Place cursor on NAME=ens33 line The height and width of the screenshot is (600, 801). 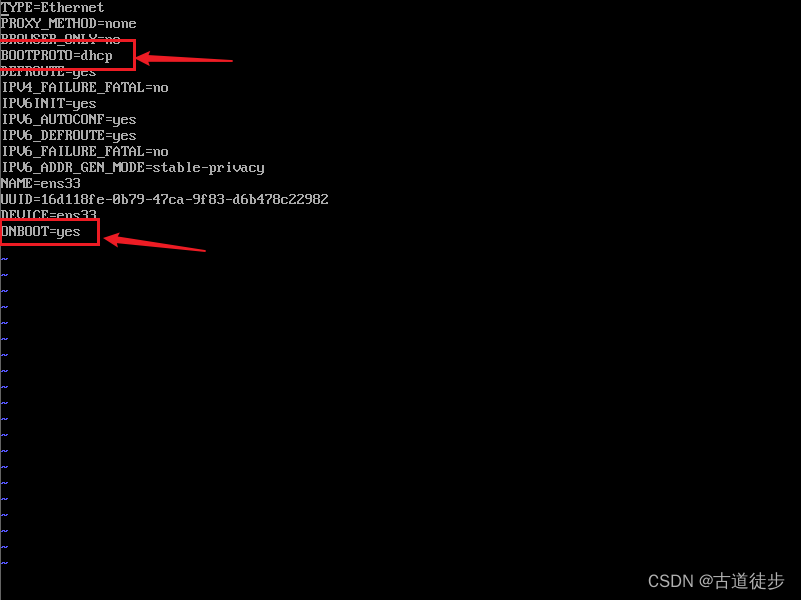click(x=40, y=183)
